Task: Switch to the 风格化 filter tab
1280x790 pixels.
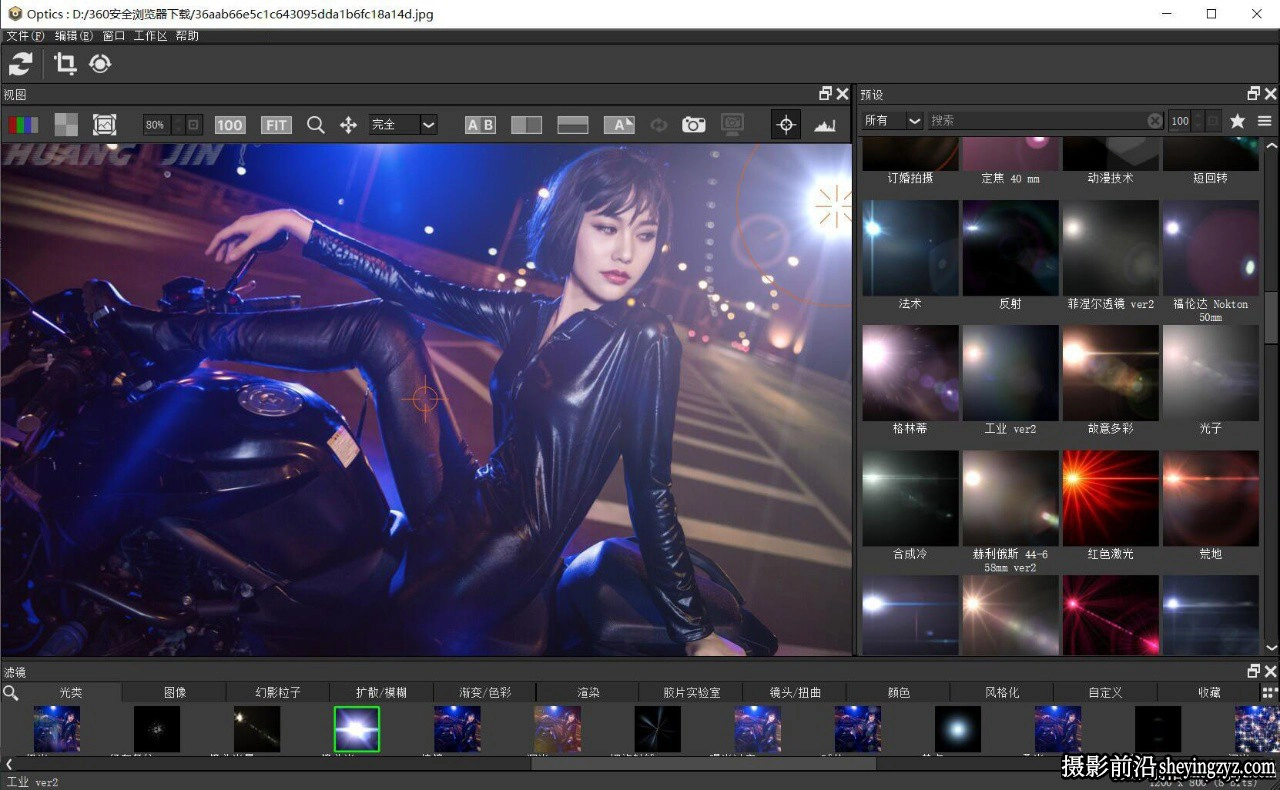Action: click(x=1002, y=692)
